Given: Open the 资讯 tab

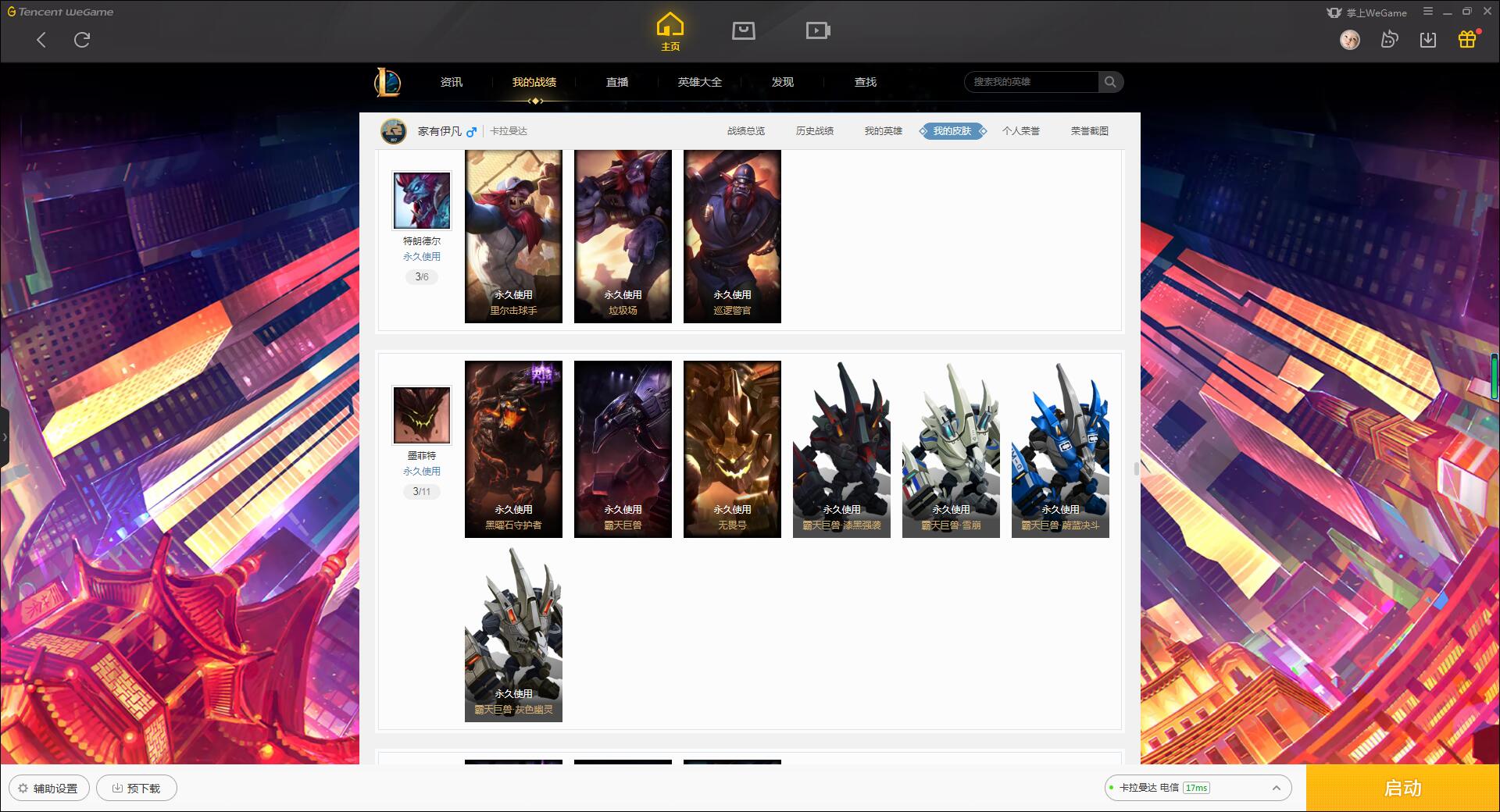Looking at the screenshot, I should 451,82.
